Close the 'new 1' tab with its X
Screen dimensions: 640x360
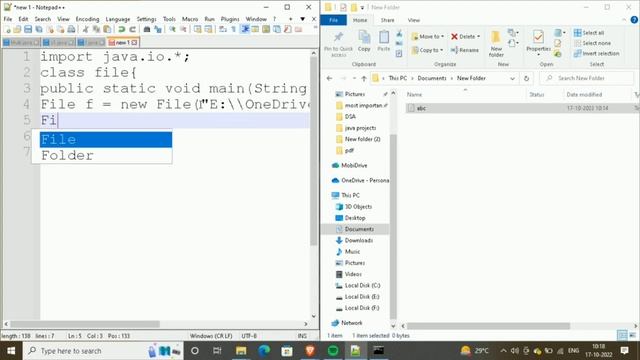134,42
